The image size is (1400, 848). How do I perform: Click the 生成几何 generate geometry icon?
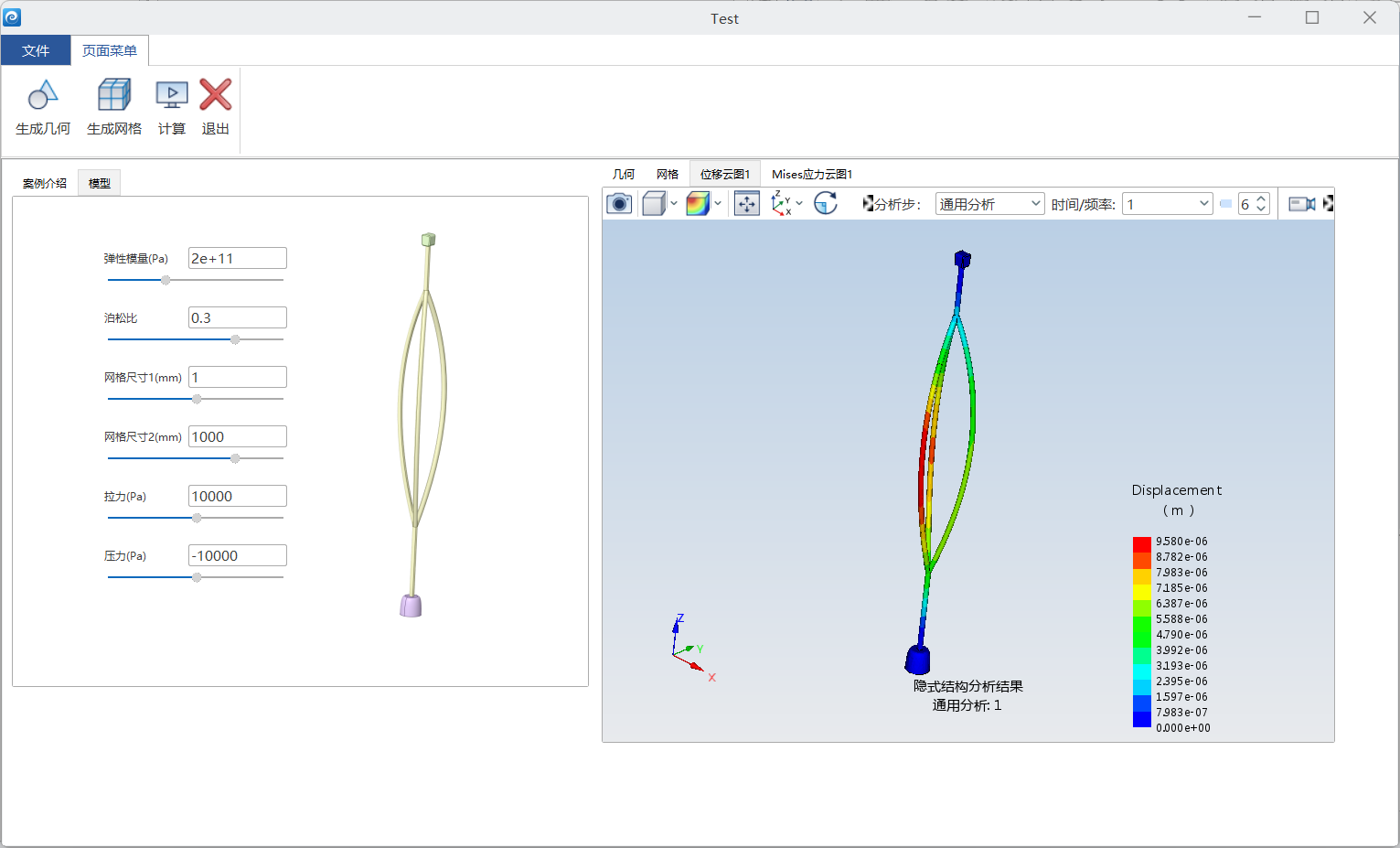click(43, 95)
